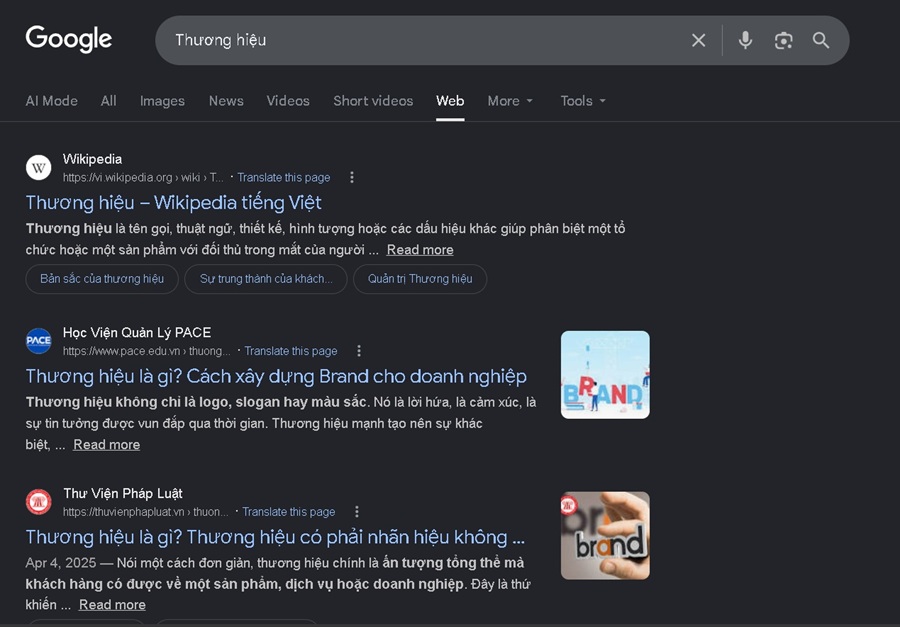Screen dimensions: 900x627
Task: Open the Bản sắc của thương hiệu chip
Action: tap(102, 279)
